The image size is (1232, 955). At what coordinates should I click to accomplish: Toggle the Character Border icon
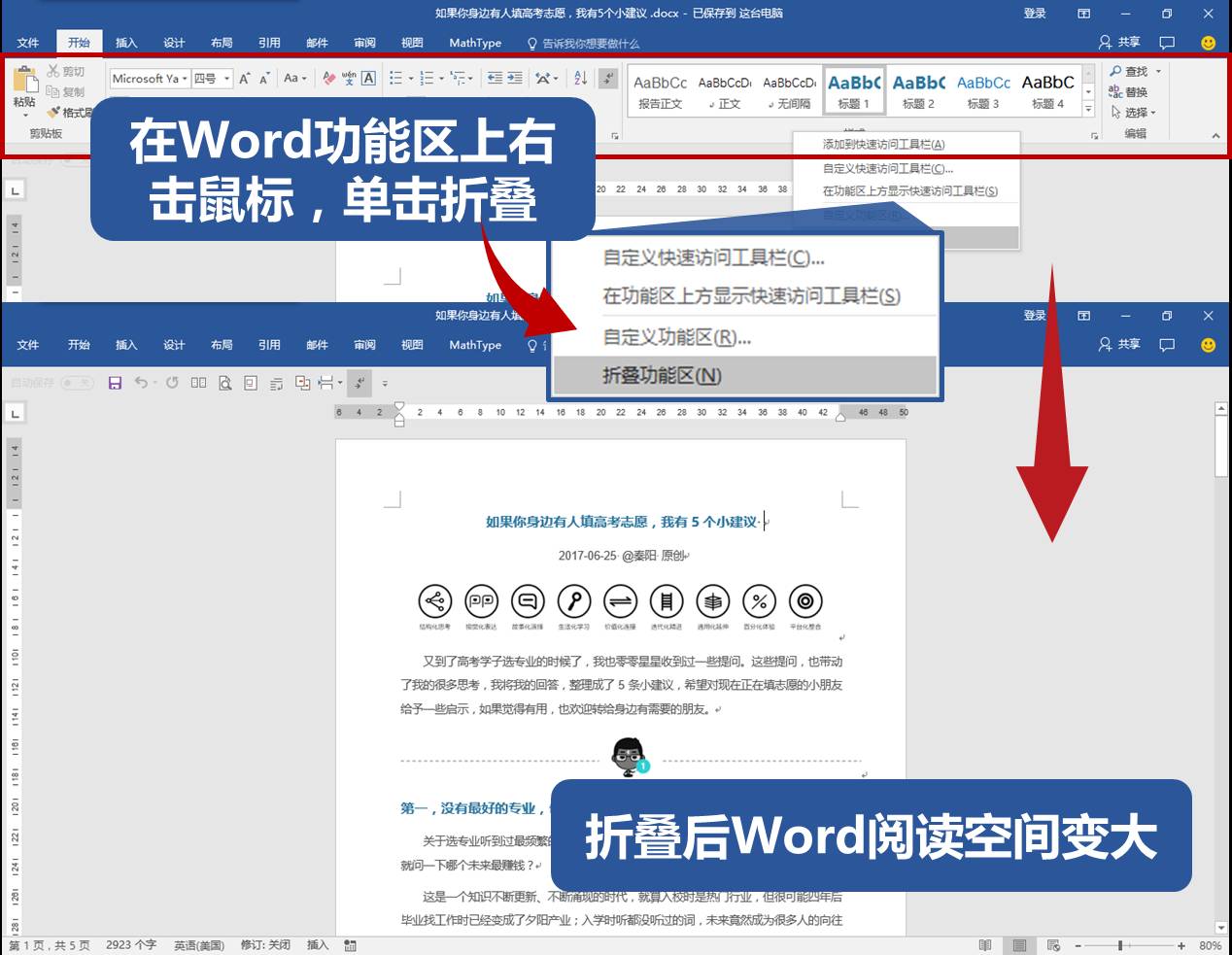[366, 78]
